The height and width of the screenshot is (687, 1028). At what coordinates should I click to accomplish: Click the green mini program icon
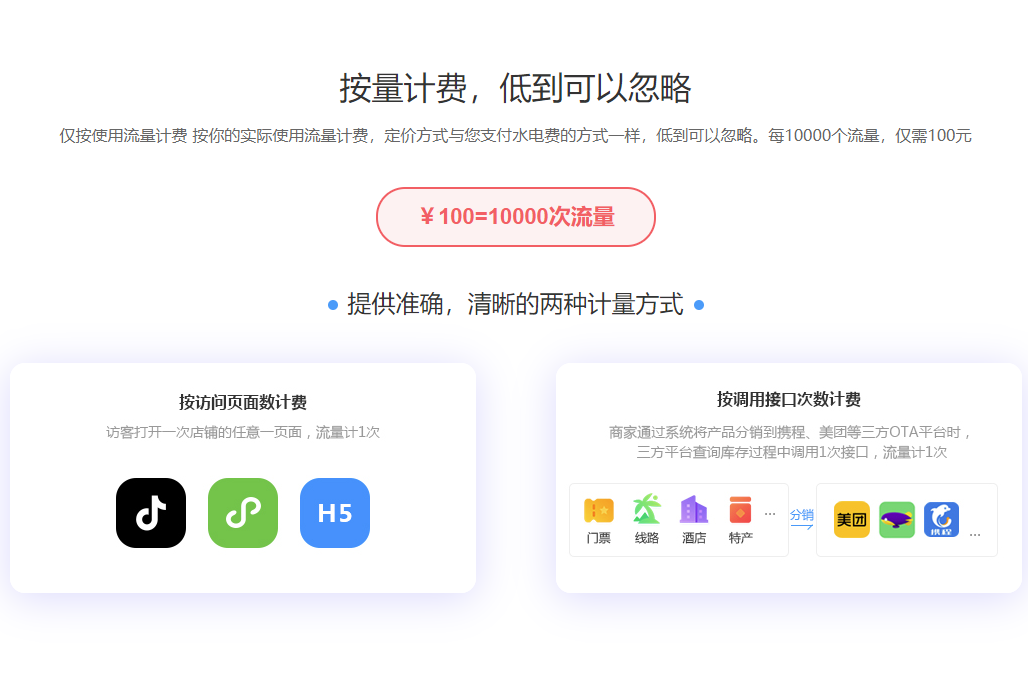pyautogui.click(x=243, y=513)
